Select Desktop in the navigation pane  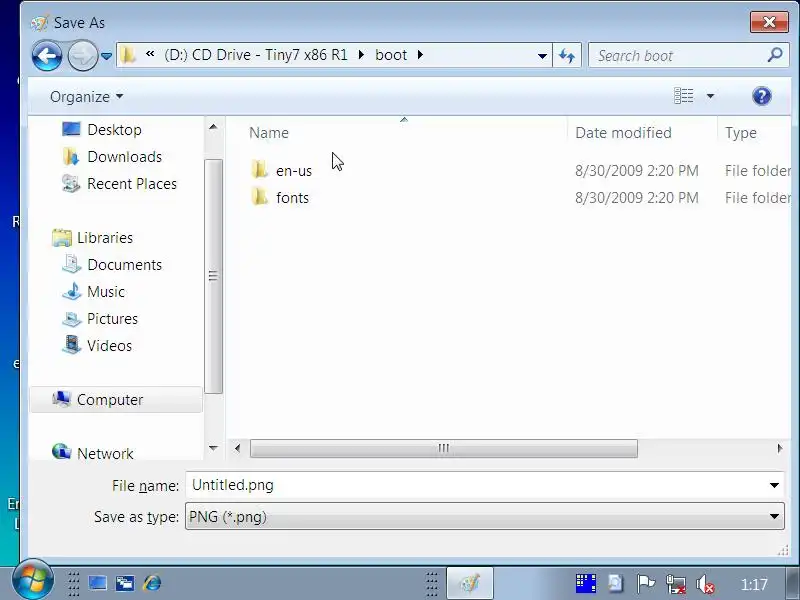click(x=114, y=130)
